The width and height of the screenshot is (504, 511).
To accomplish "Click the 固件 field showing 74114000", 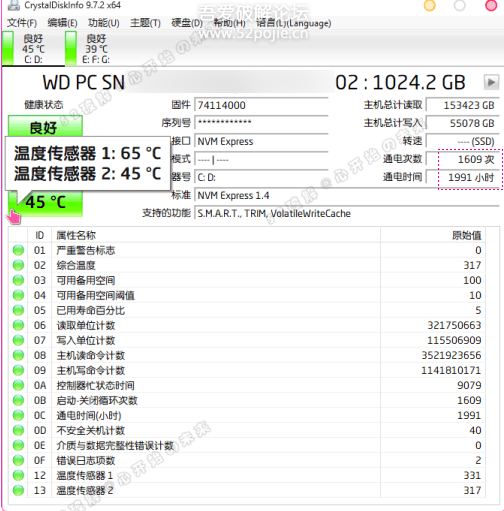I will [x=262, y=105].
